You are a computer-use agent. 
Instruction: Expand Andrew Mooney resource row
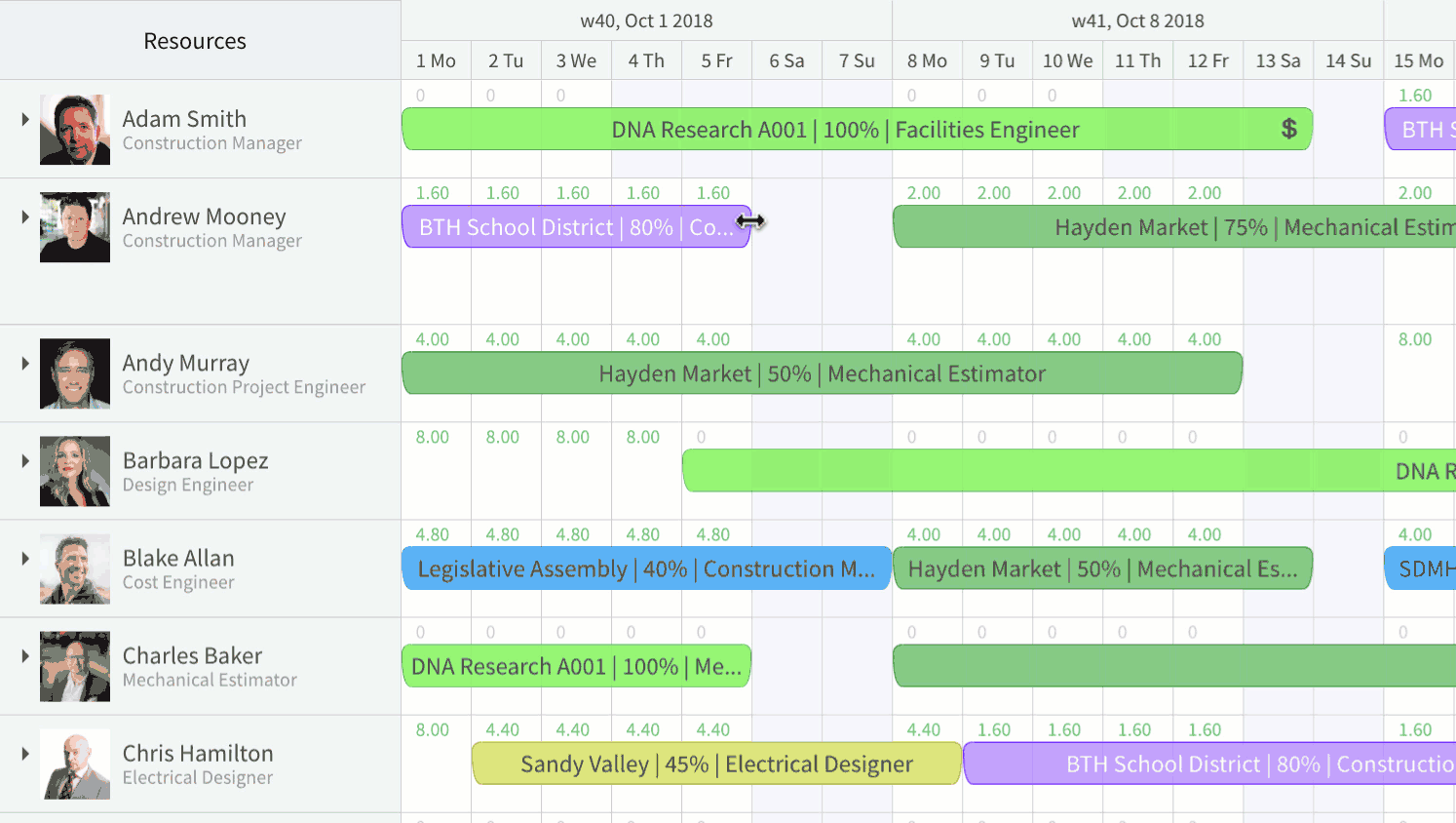(x=25, y=216)
